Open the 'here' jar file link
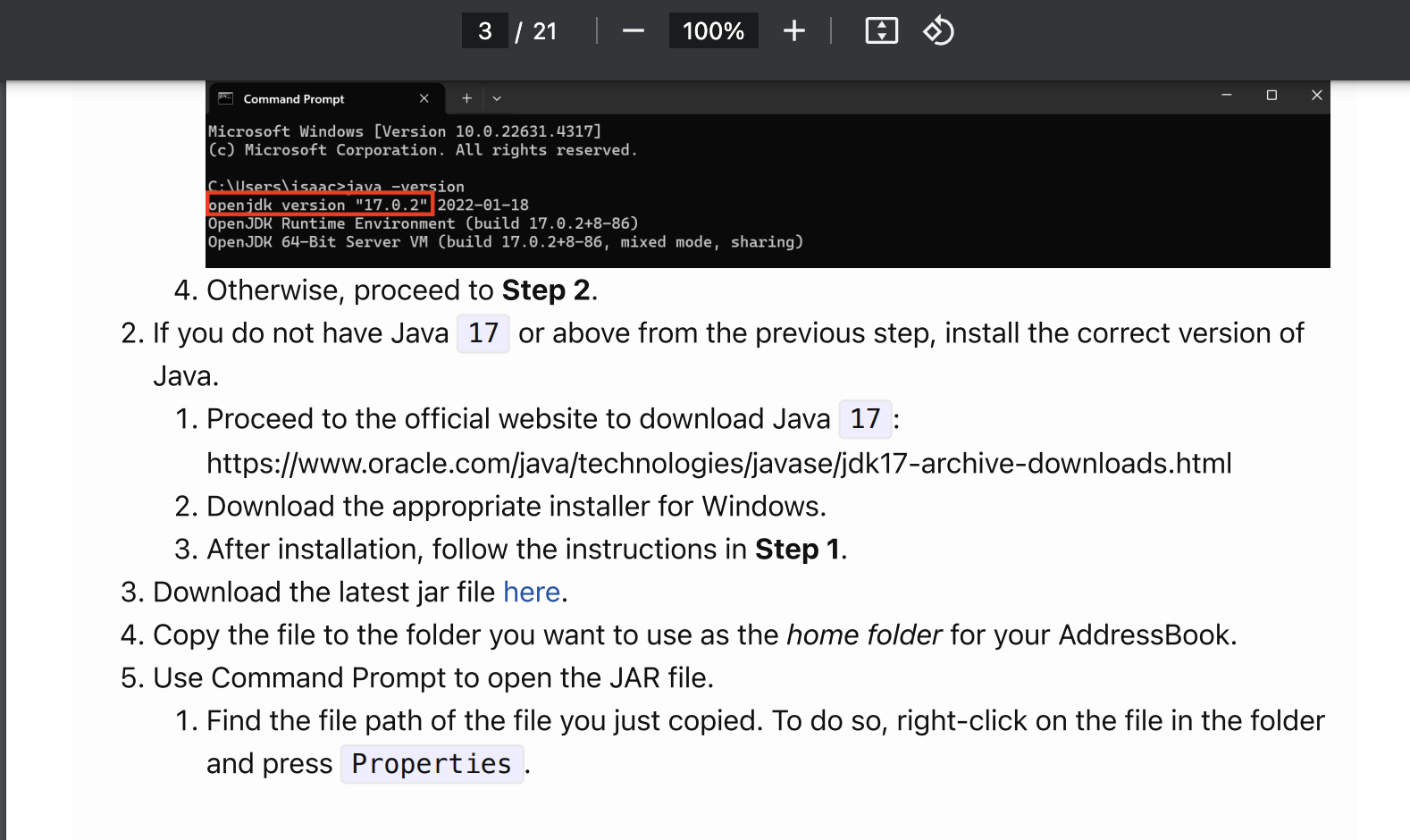The image size is (1410, 840). click(x=532, y=592)
